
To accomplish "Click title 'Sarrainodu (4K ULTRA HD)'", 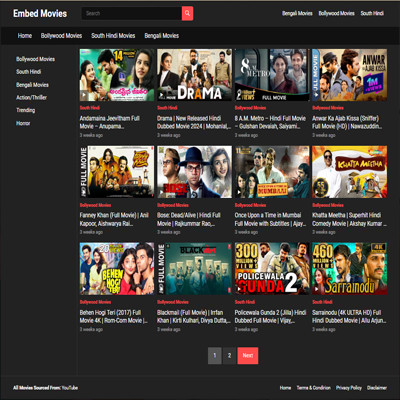I will 349,316.
